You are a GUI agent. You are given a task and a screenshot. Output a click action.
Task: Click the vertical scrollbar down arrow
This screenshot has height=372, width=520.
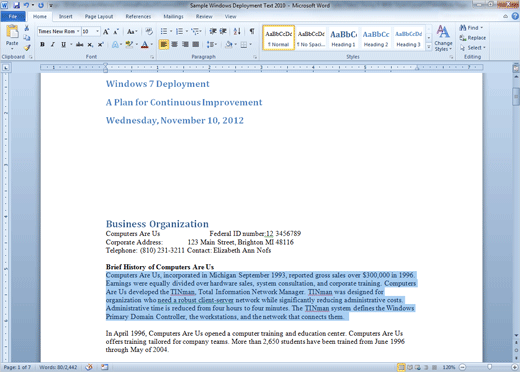(x=516, y=335)
